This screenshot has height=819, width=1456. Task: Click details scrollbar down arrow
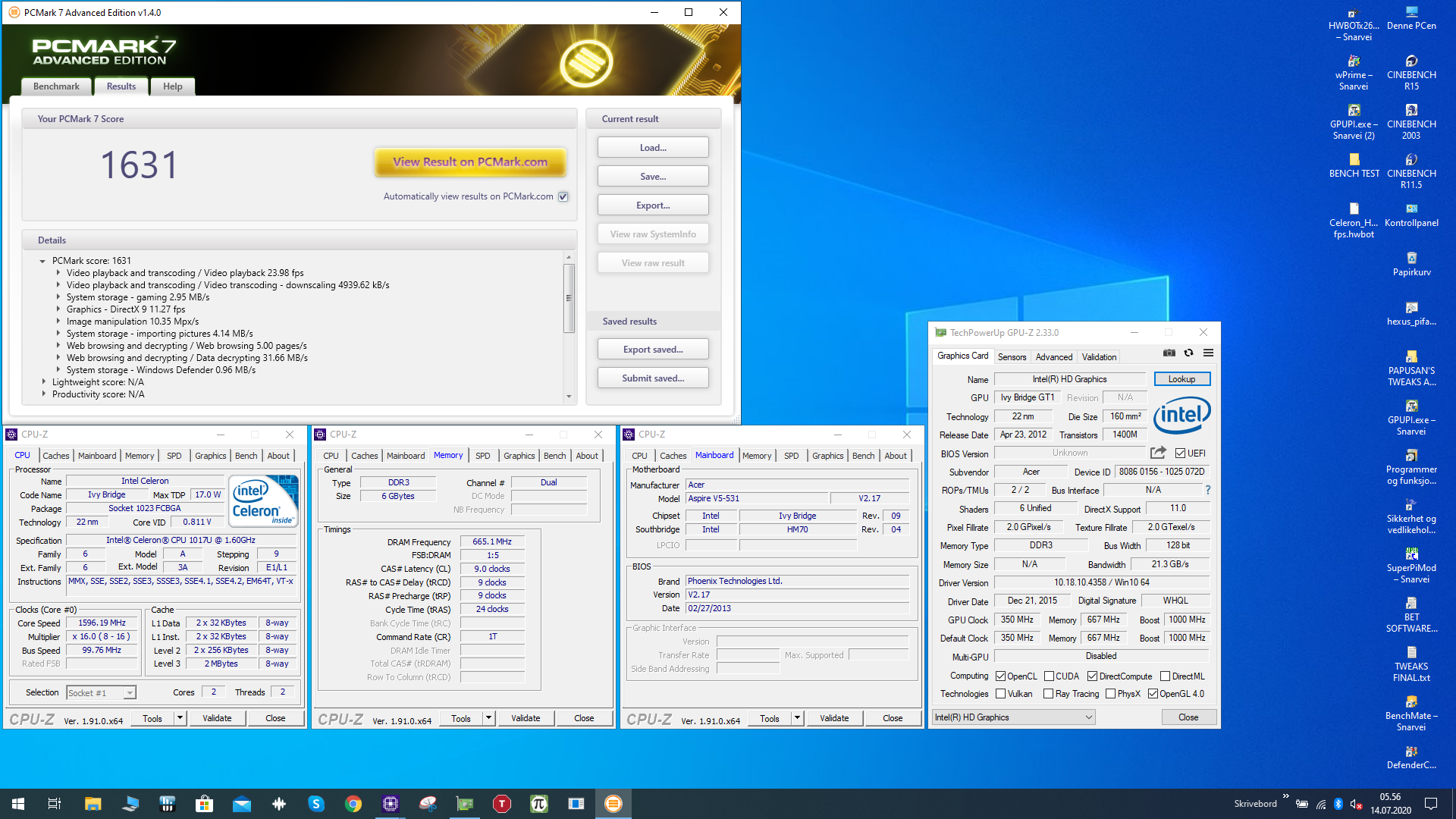[569, 397]
